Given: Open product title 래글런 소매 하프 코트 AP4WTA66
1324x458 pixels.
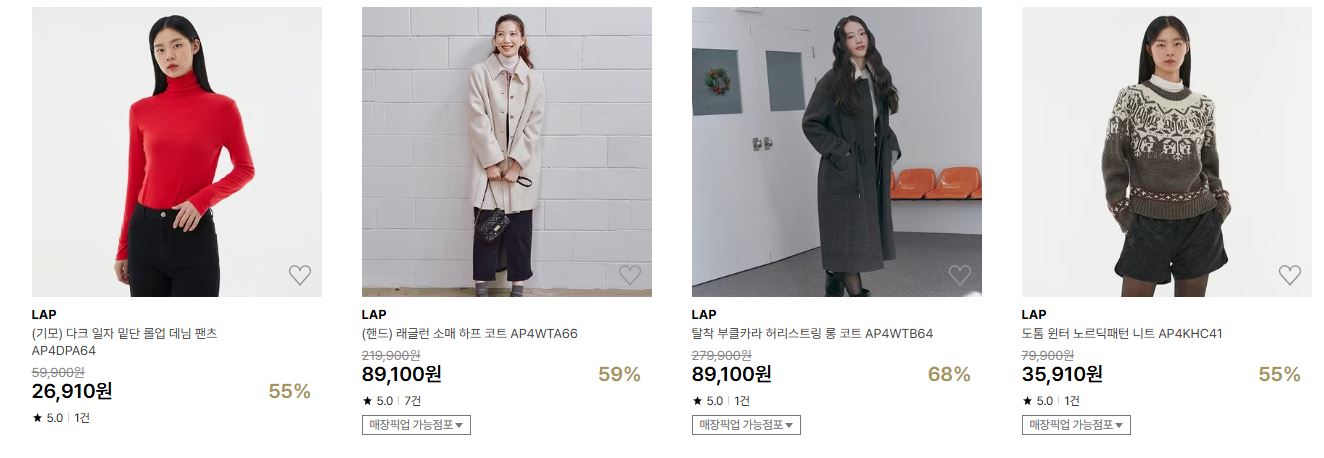Looking at the screenshot, I should (470, 334).
